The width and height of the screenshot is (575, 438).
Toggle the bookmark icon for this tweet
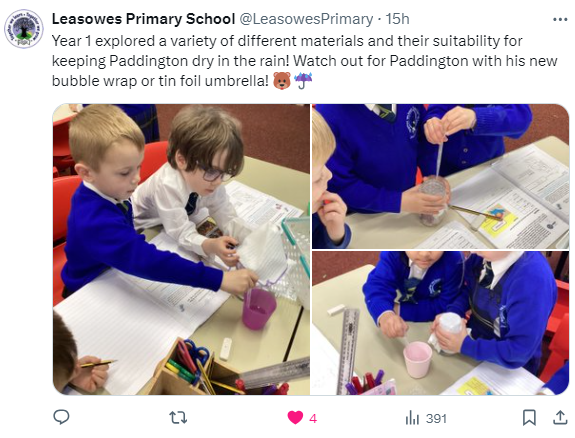pyautogui.click(x=529, y=417)
